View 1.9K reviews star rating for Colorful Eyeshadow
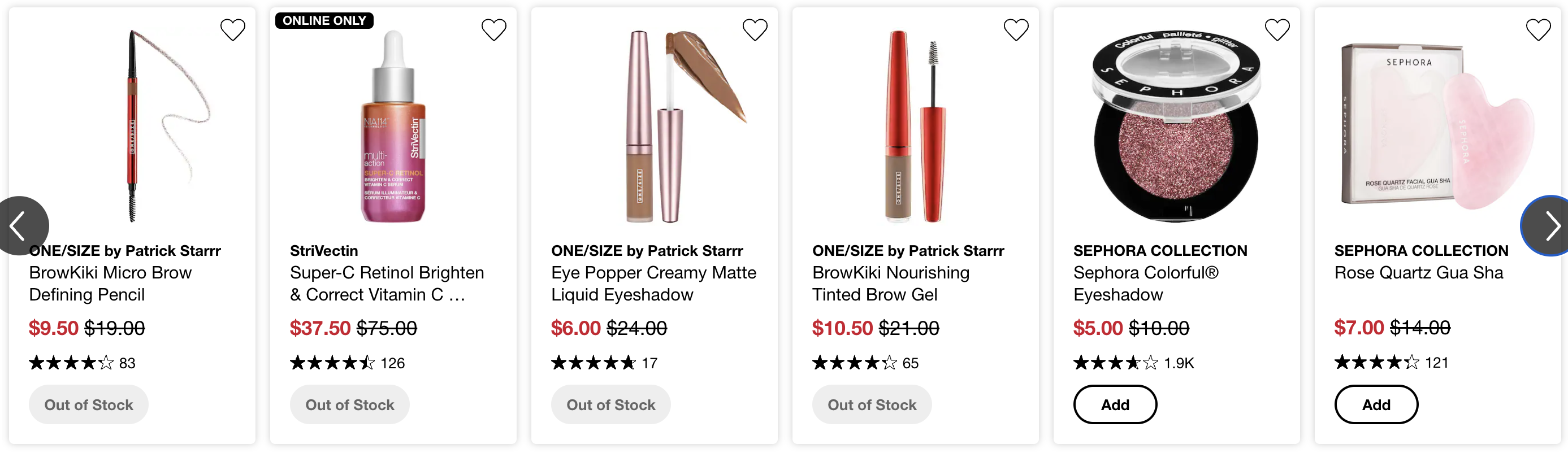The image size is (1568, 453). tap(1133, 364)
